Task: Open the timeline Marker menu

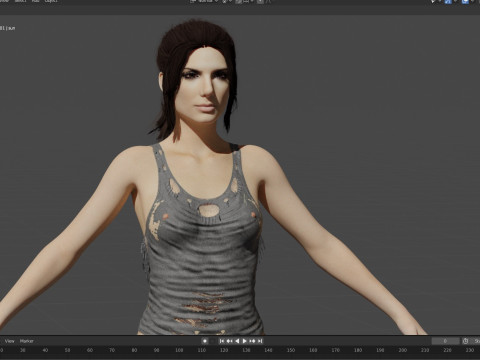Action: [x=27, y=341]
